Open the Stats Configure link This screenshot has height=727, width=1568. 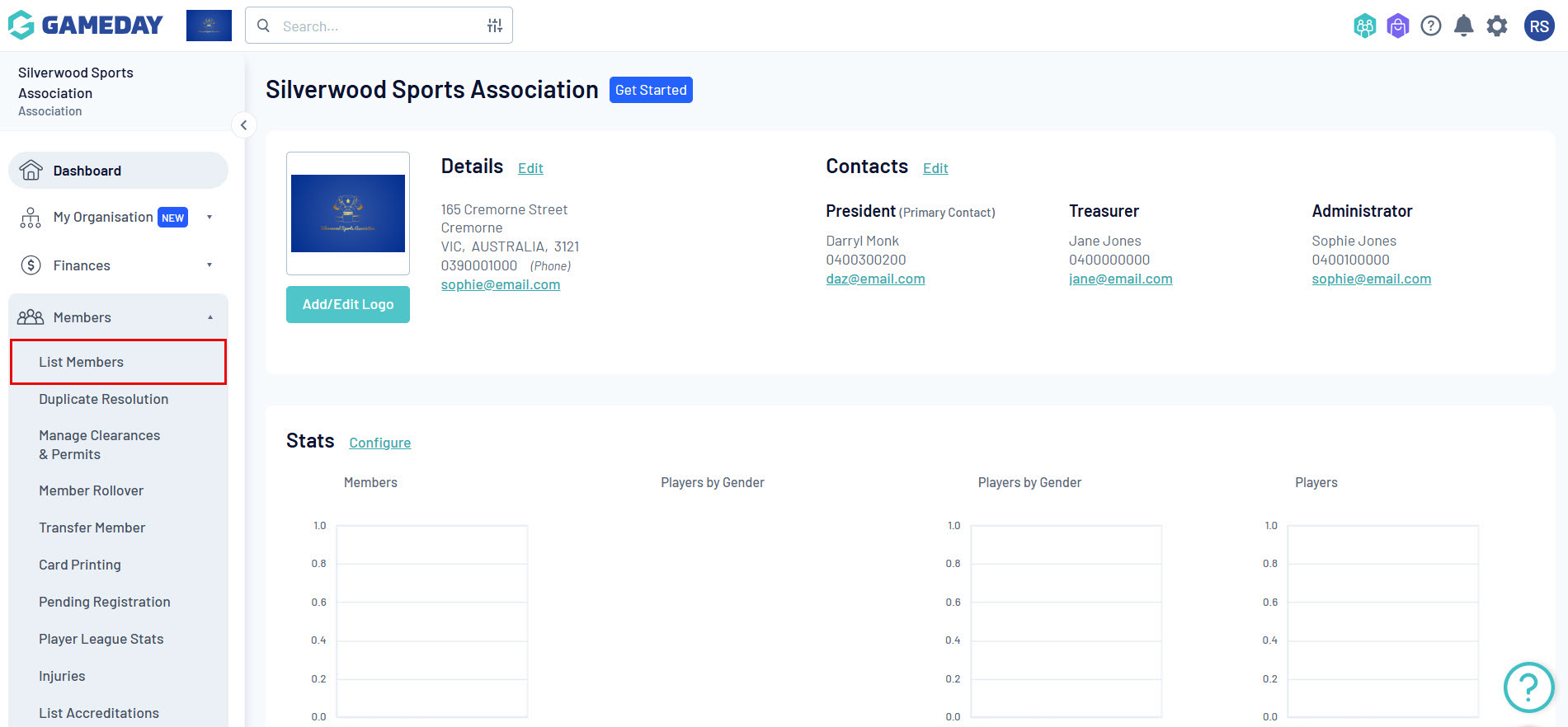(x=380, y=443)
